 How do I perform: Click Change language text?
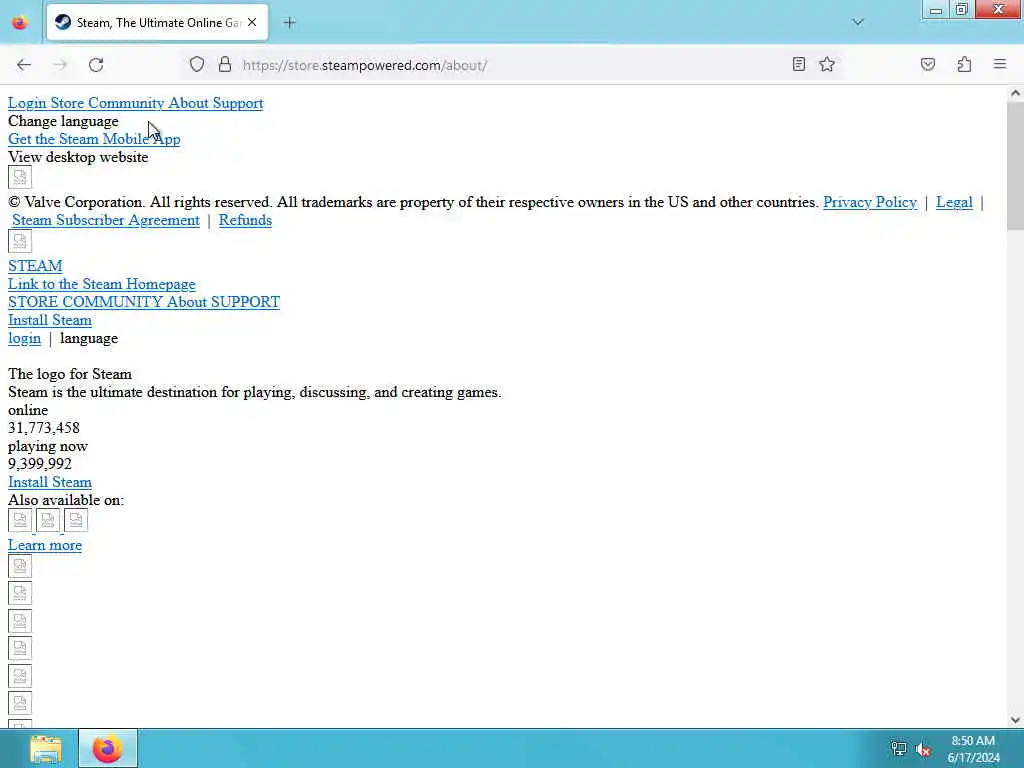coord(63,121)
